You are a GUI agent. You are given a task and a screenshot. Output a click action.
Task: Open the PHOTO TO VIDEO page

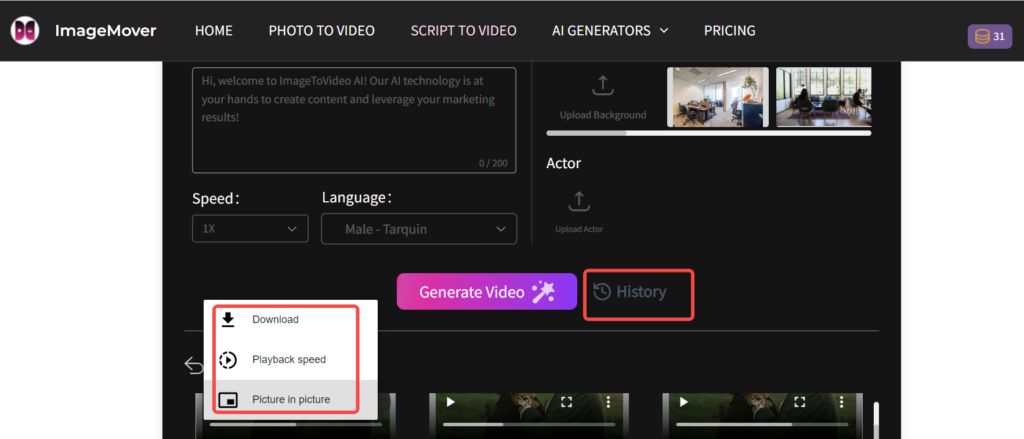321,31
